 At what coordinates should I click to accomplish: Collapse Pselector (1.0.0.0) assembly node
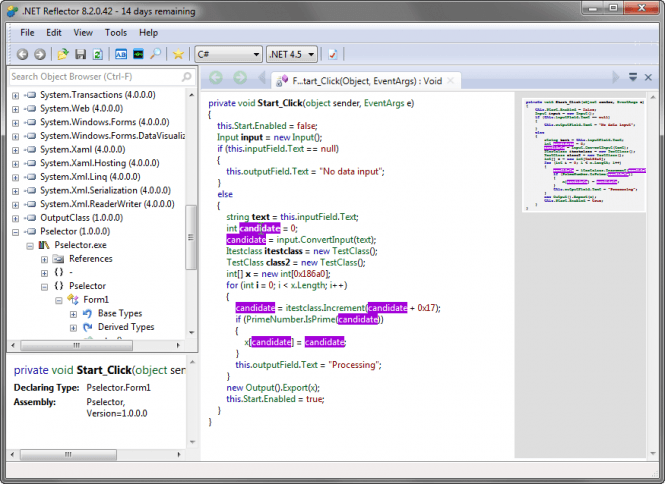coord(15,232)
